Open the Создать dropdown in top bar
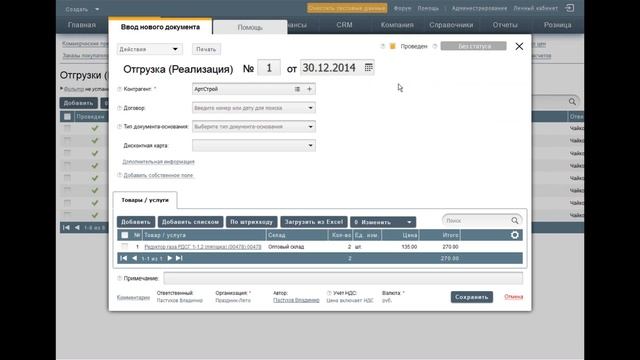The image size is (640, 360). click(x=82, y=9)
